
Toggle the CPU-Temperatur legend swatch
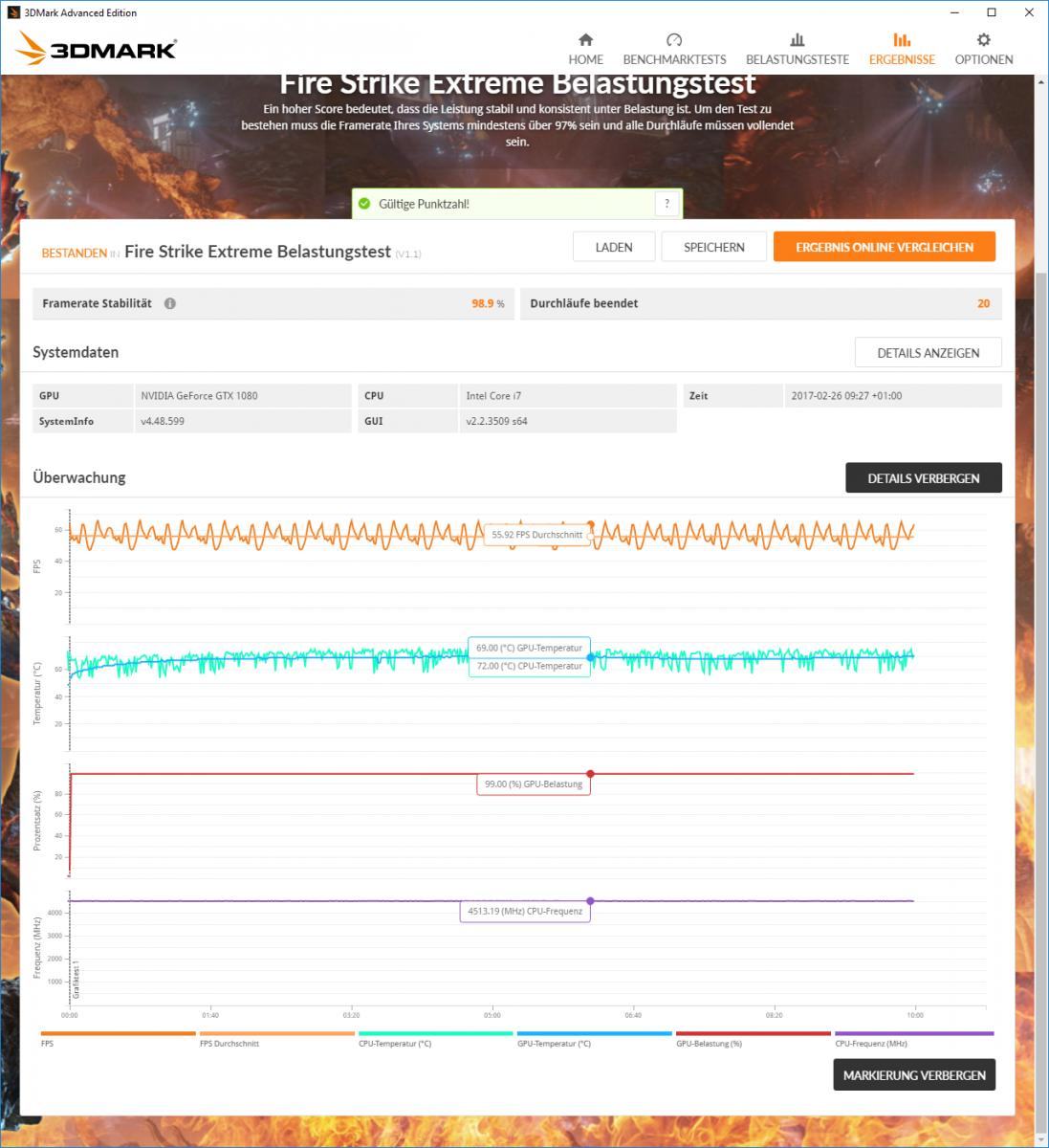(x=435, y=1034)
